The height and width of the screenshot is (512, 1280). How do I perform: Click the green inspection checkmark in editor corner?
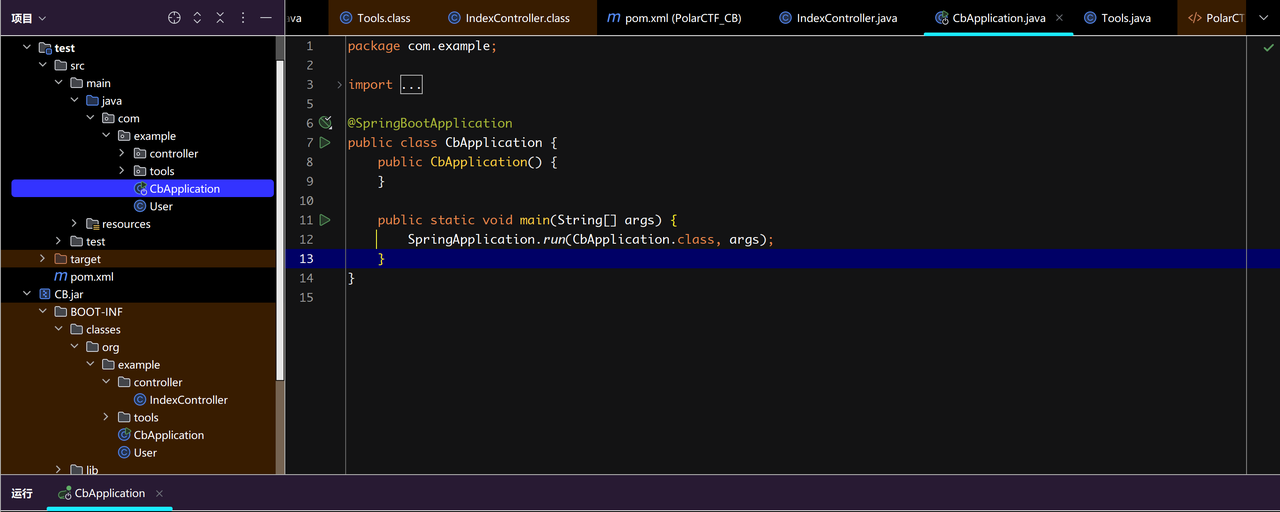point(1268,47)
